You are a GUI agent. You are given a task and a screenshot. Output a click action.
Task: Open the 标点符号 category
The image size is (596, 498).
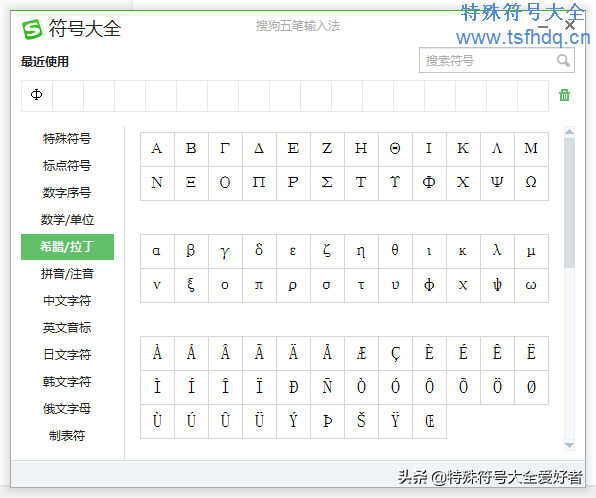(67, 165)
